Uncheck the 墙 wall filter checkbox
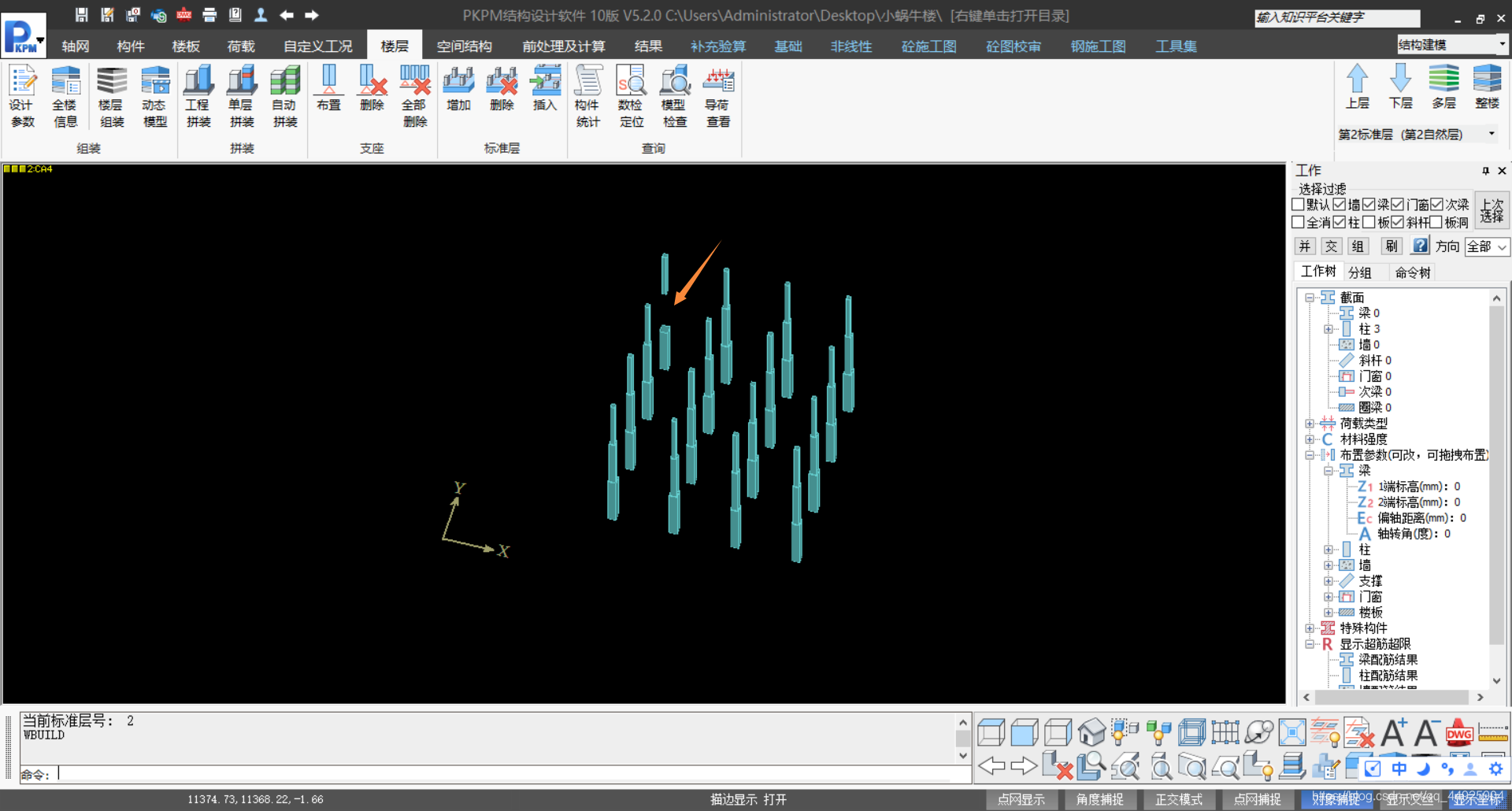Image resolution: width=1512 pixels, height=811 pixels. (1340, 204)
